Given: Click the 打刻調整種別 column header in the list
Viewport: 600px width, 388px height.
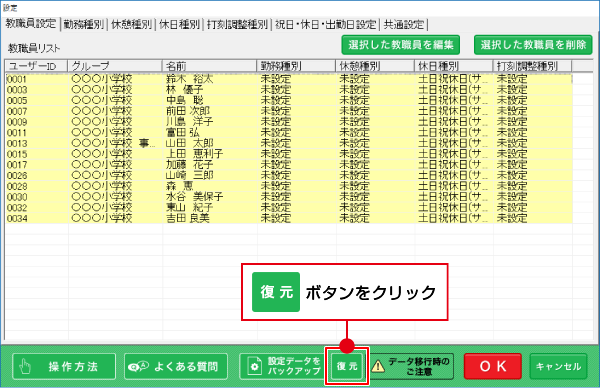Looking at the screenshot, I should coord(532,66).
